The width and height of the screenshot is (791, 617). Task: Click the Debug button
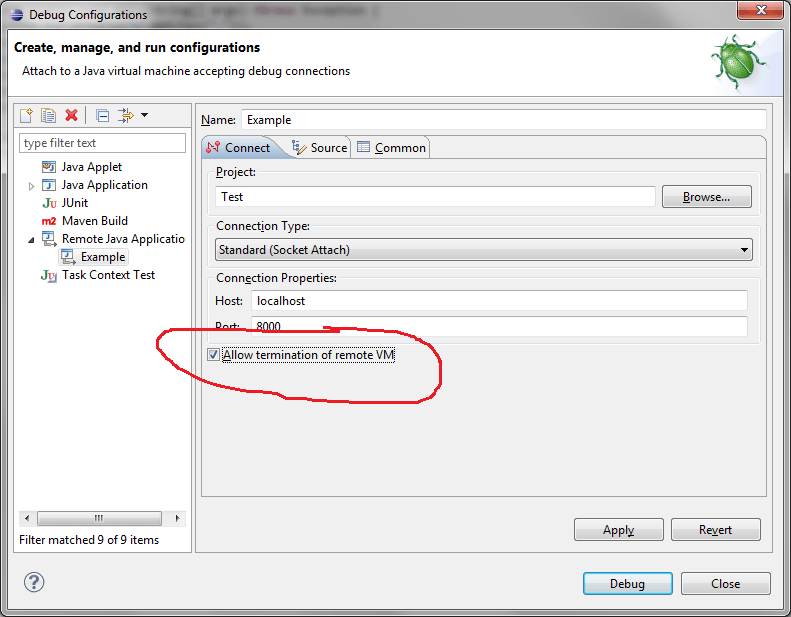click(627, 584)
